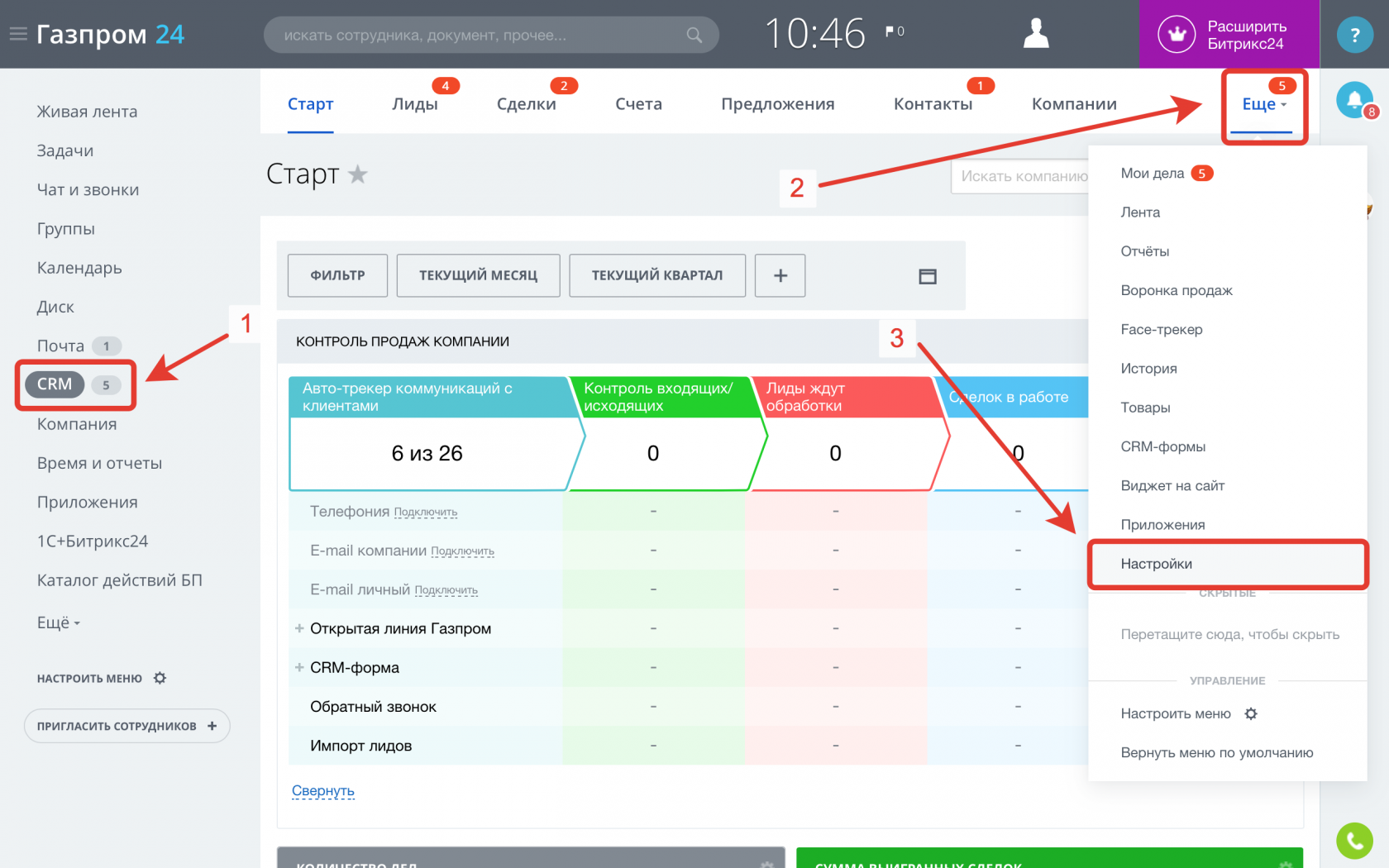
Task: Open the Еще dropdown in CRM tabs
Action: tap(1263, 104)
